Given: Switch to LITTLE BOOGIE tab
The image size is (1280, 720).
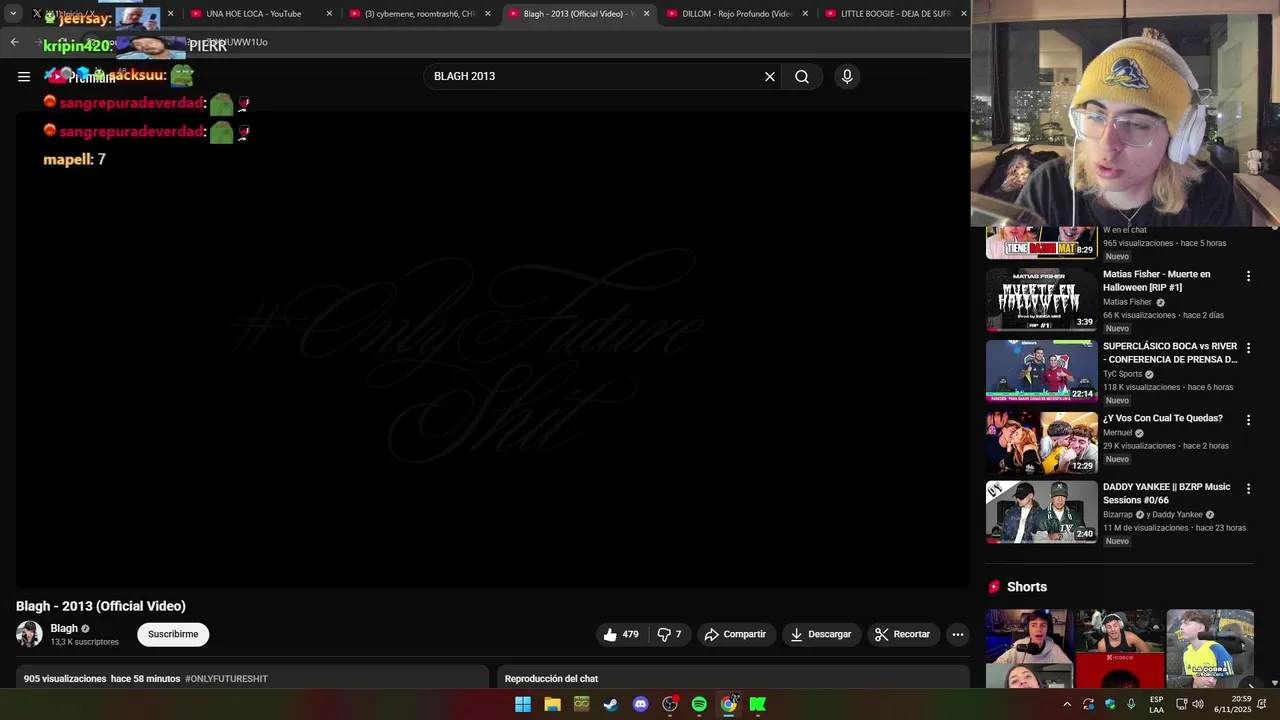Looking at the screenshot, I should click(x=894, y=14).
